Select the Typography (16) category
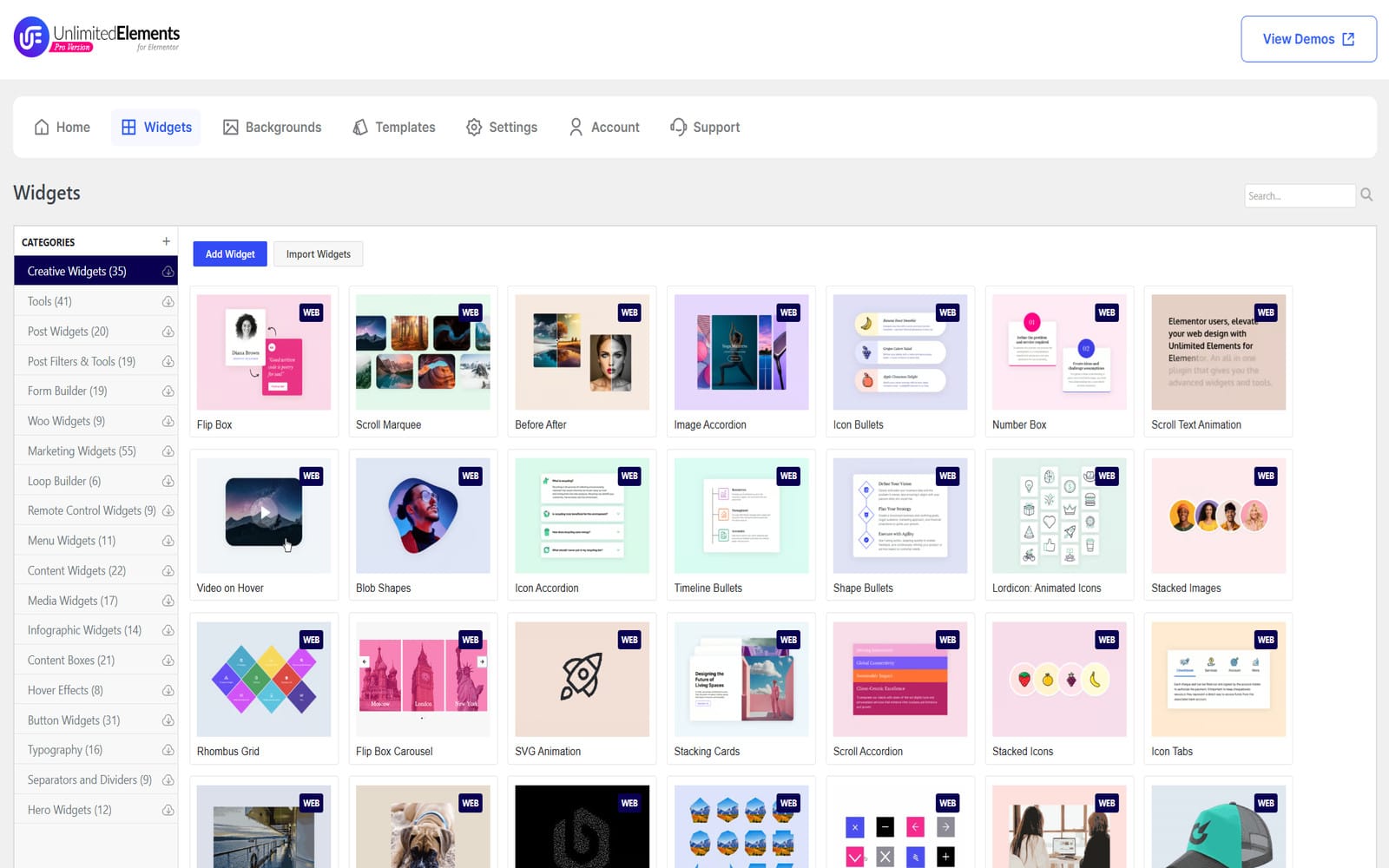 (95, 750)
